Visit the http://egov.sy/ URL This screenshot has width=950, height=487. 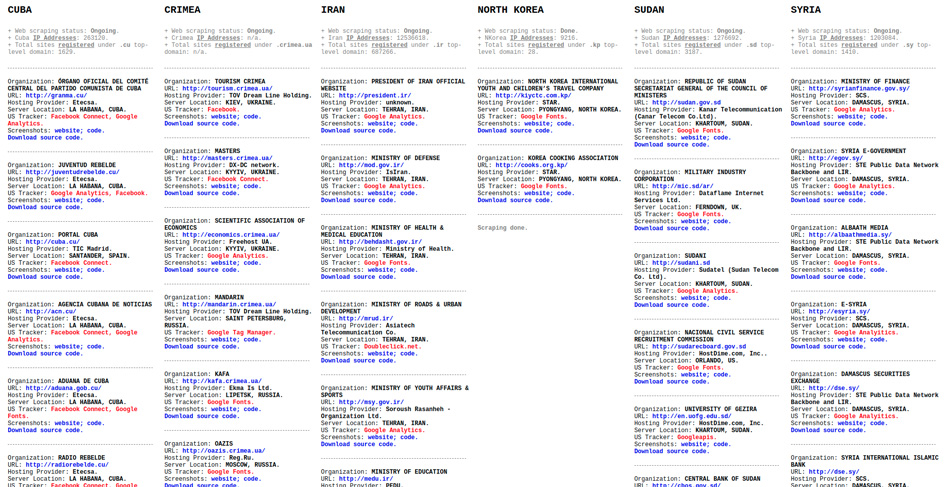click(x=835, y=158)
